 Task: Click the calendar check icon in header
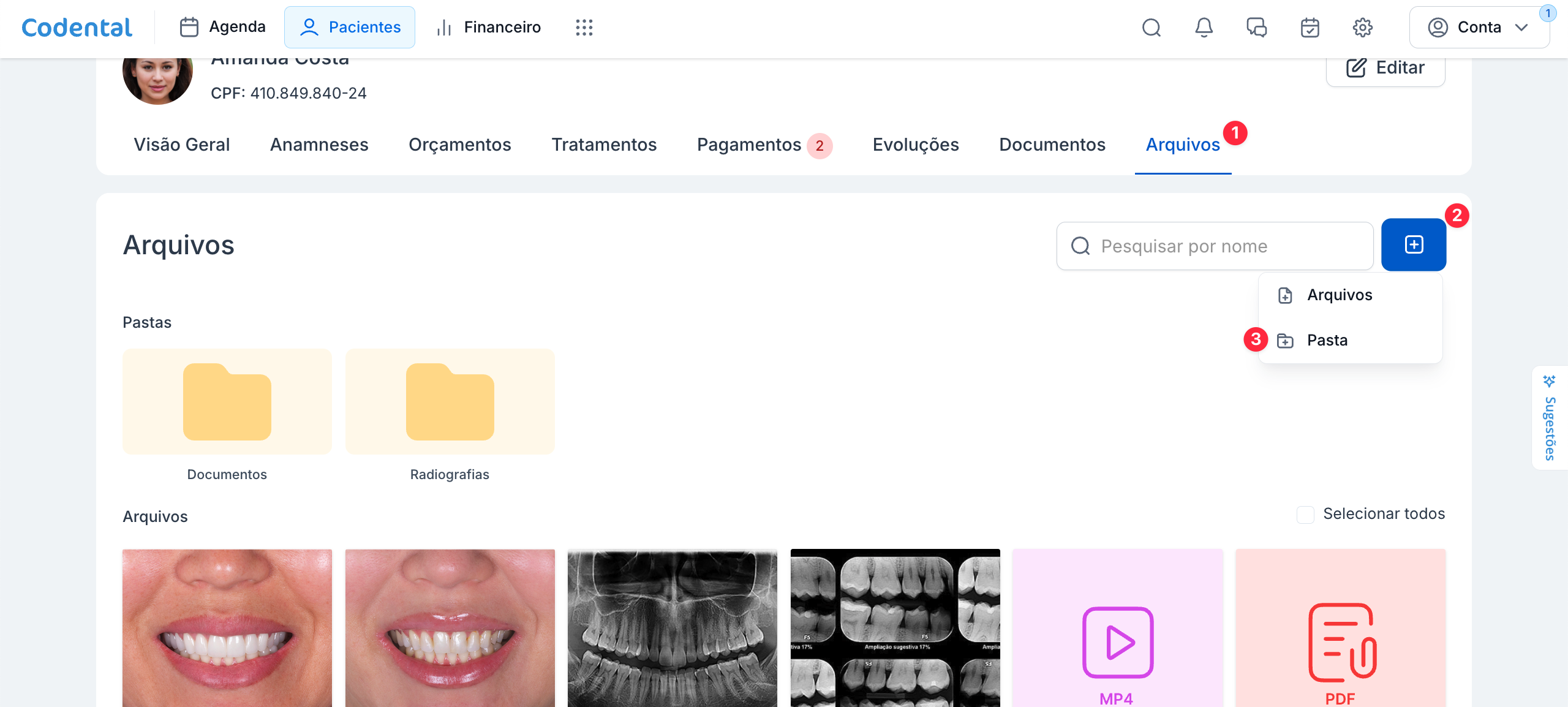[x=1310, y=28]
